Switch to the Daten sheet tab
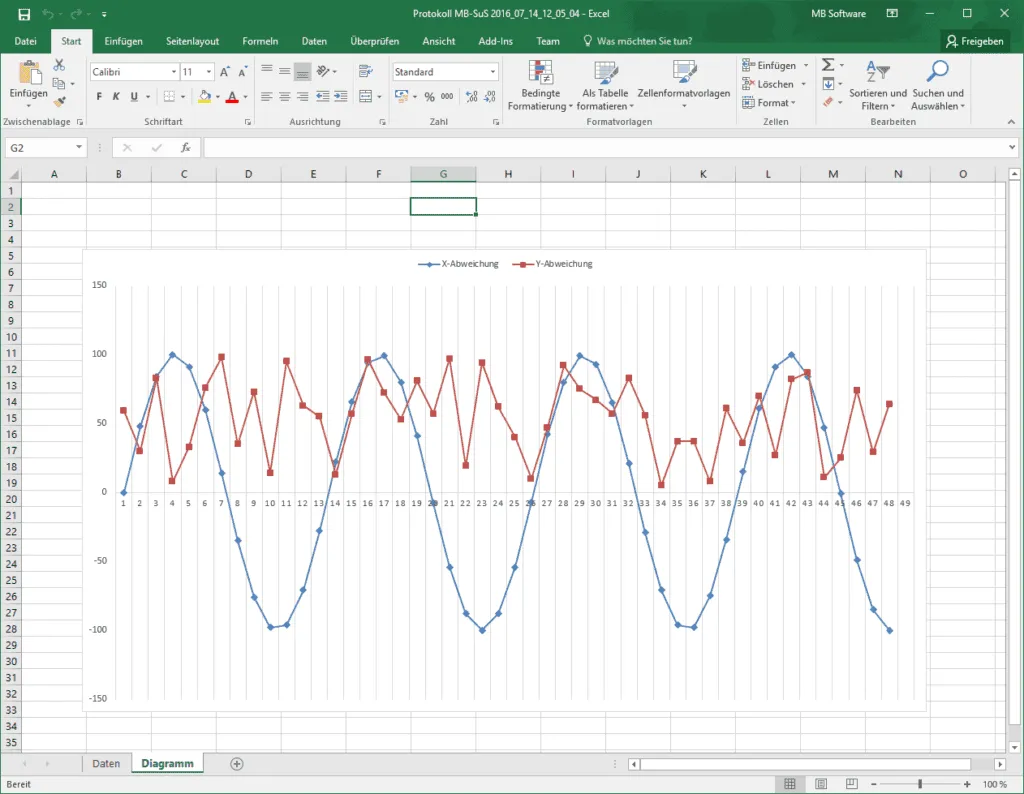The height and width of the screenshot is (794, 1024). click(106, 764)
